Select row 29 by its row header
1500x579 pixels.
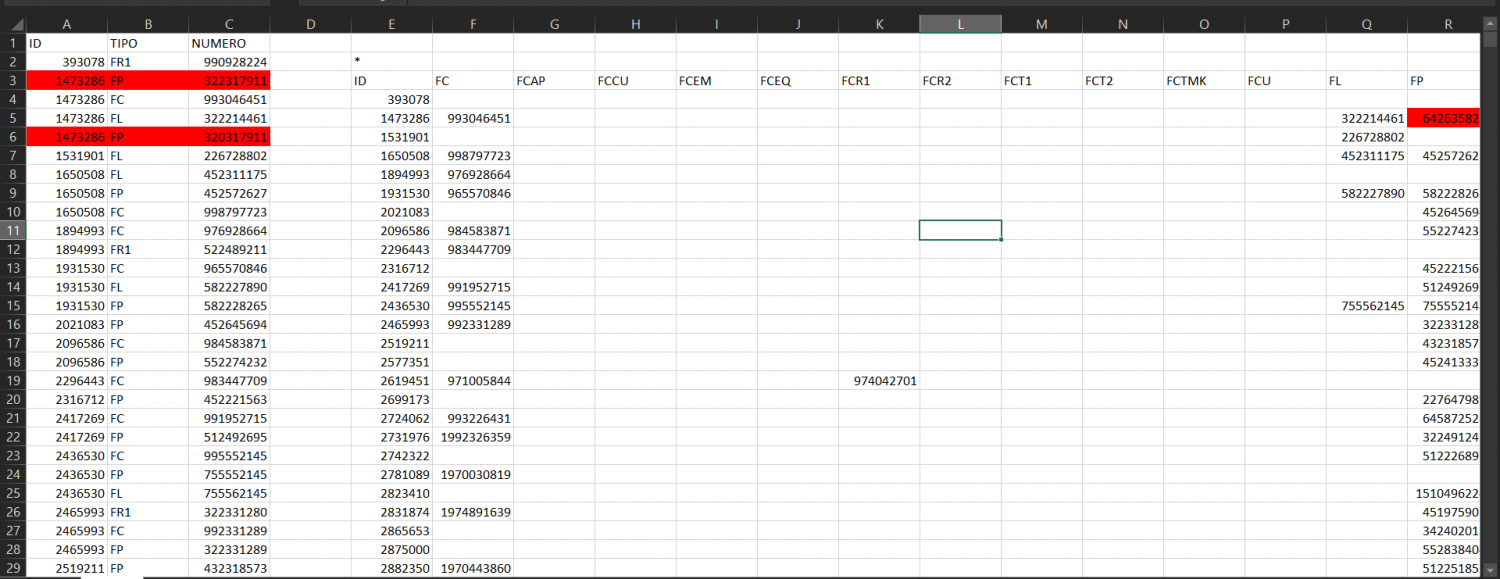click(13, 568)
